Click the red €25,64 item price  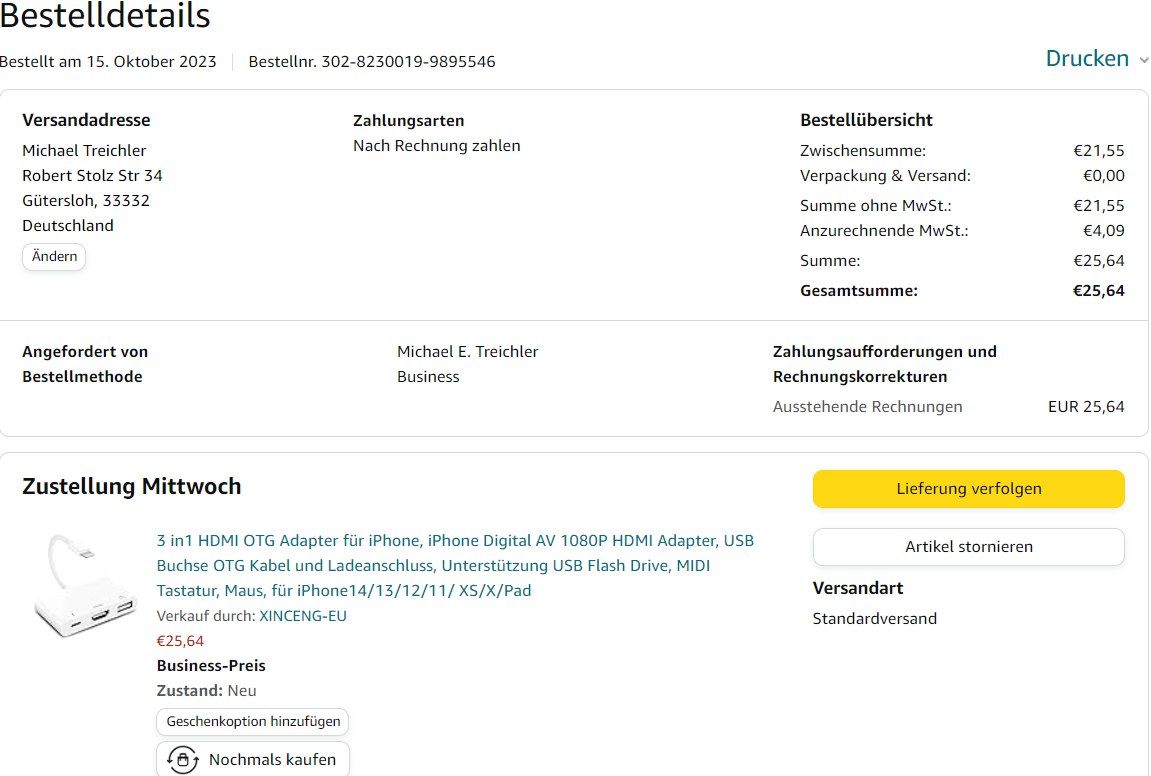[180, 641]
